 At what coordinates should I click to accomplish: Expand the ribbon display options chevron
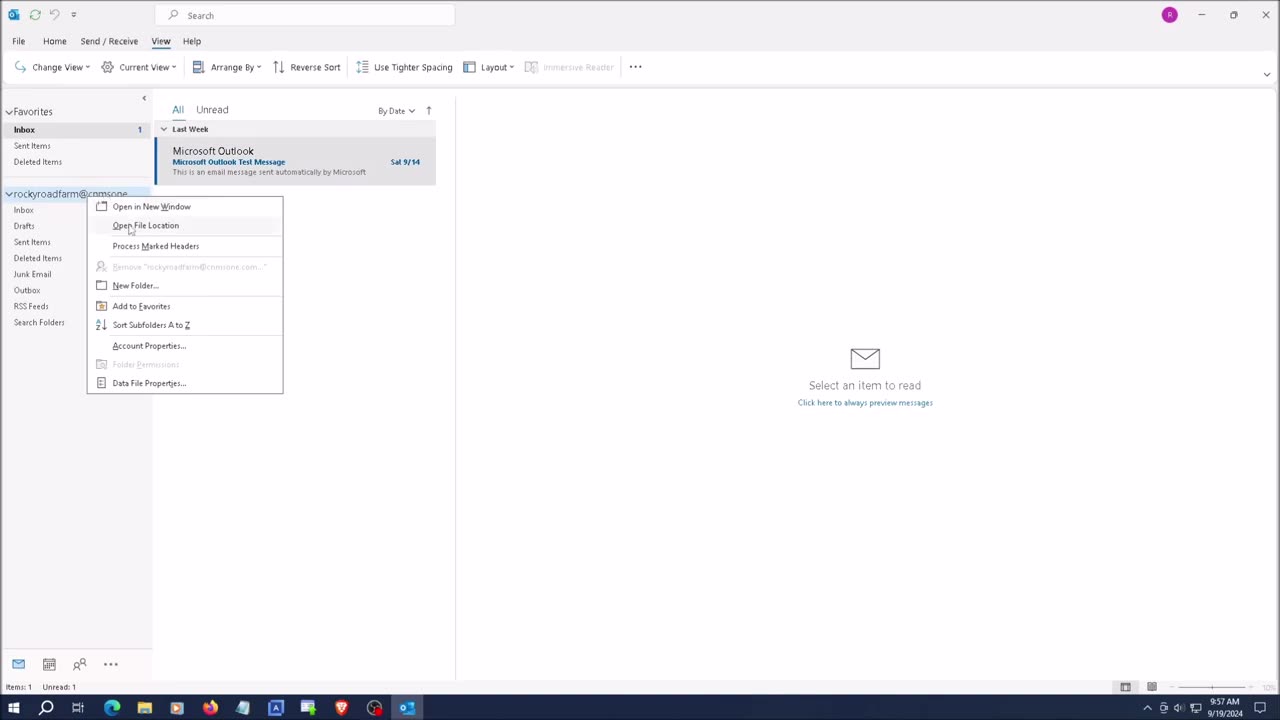[1266, 74]
